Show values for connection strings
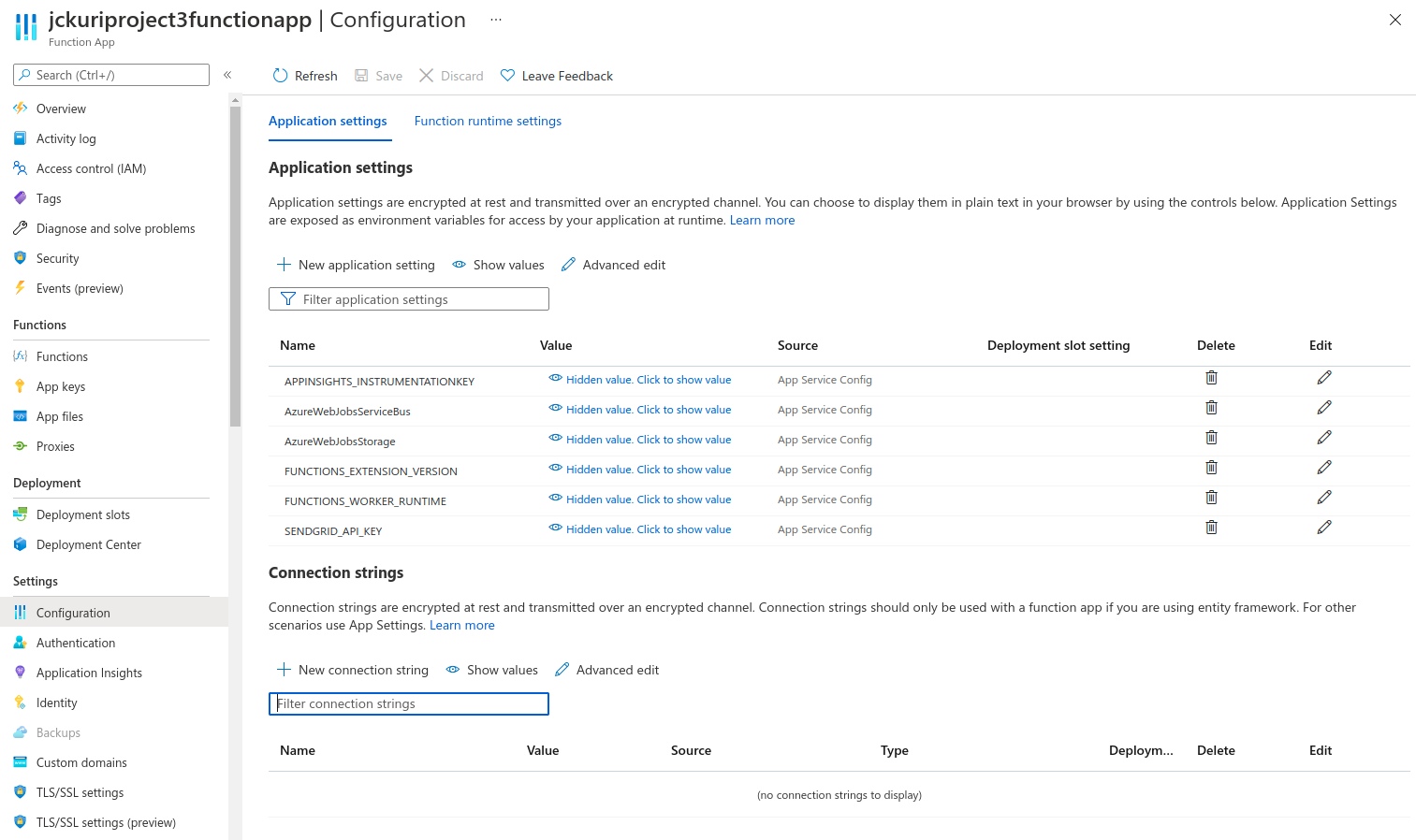 (491, 670)
